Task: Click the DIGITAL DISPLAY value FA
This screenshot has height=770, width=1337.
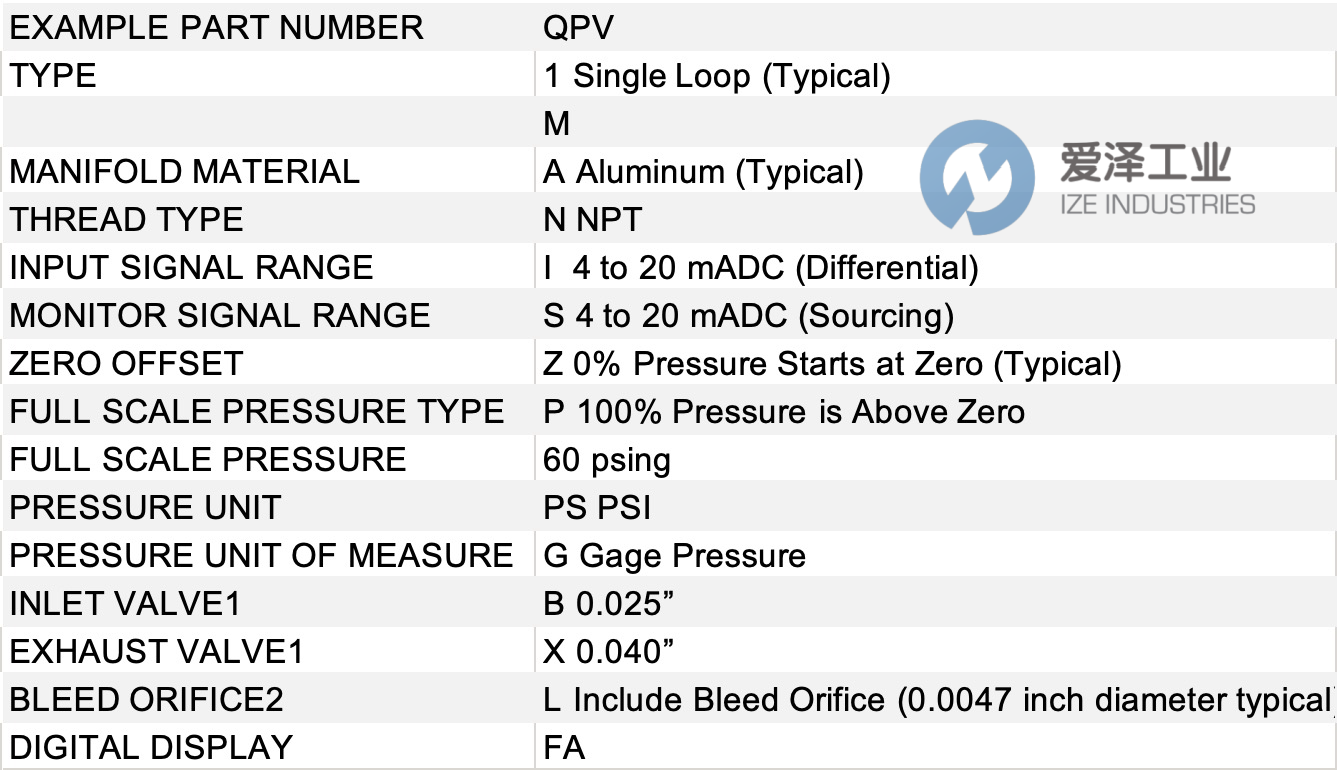Action: tap(564, 747)
